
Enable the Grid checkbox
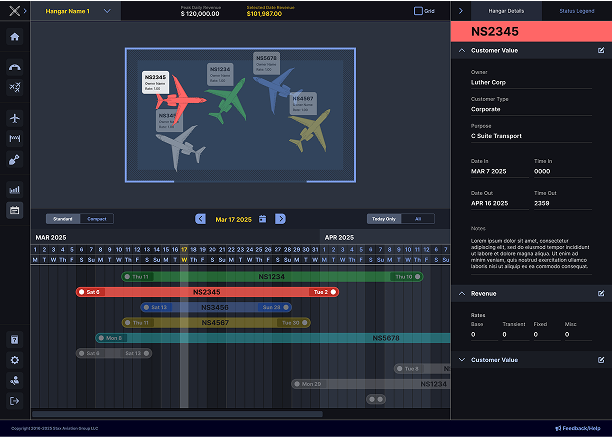coord(418,11)
